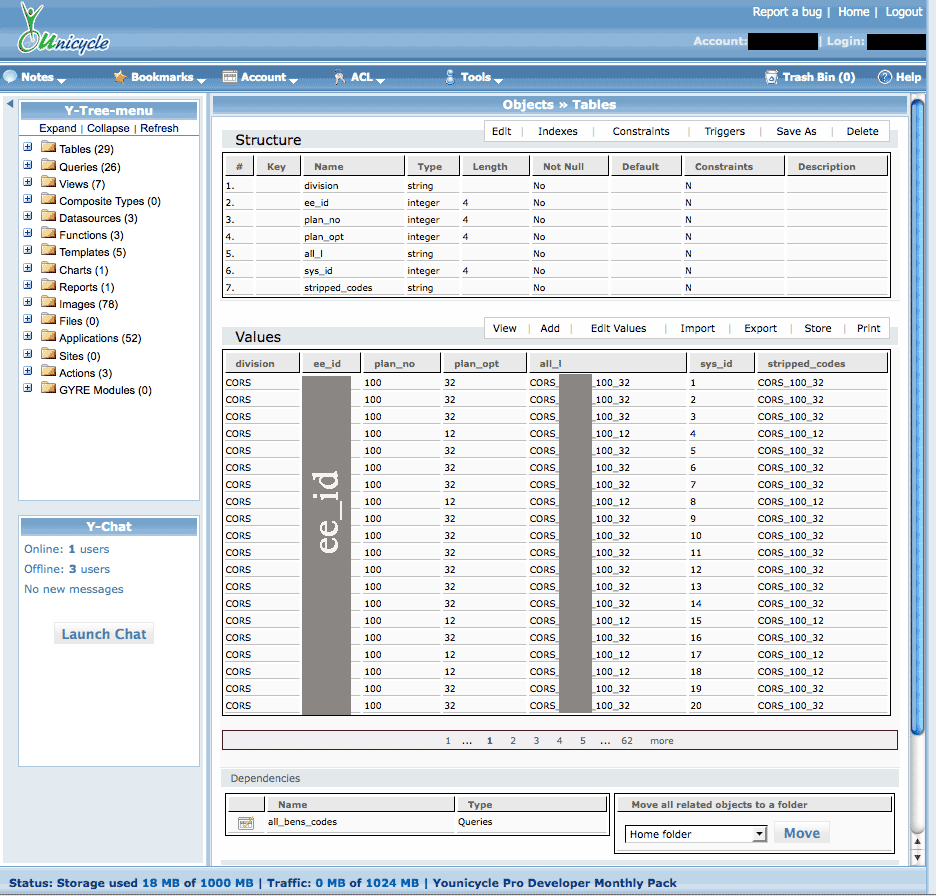
Task: Click the Images folder icon
Action: tap(48, 304)
